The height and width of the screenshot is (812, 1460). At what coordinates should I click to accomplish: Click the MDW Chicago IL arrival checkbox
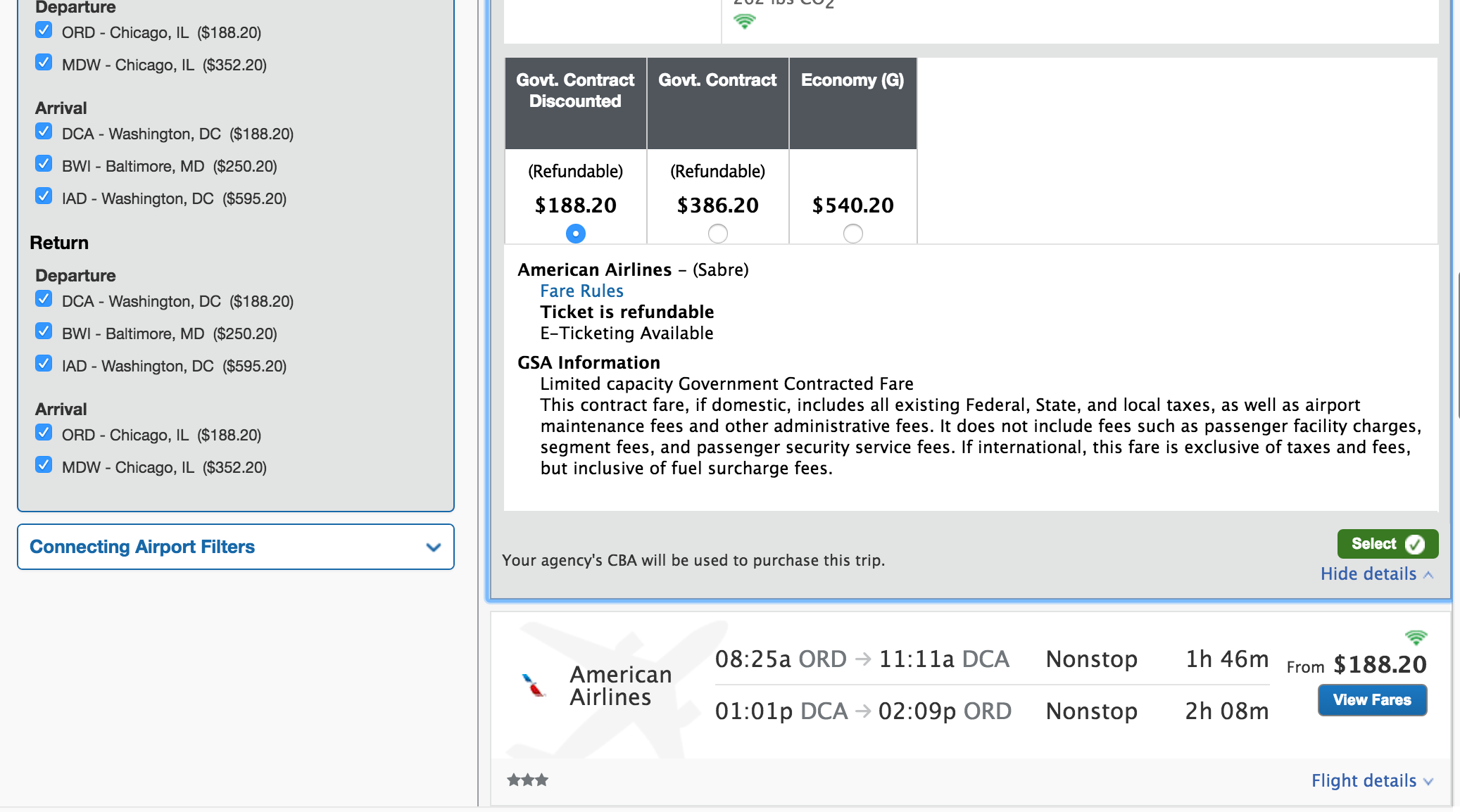tap(46, 465)
